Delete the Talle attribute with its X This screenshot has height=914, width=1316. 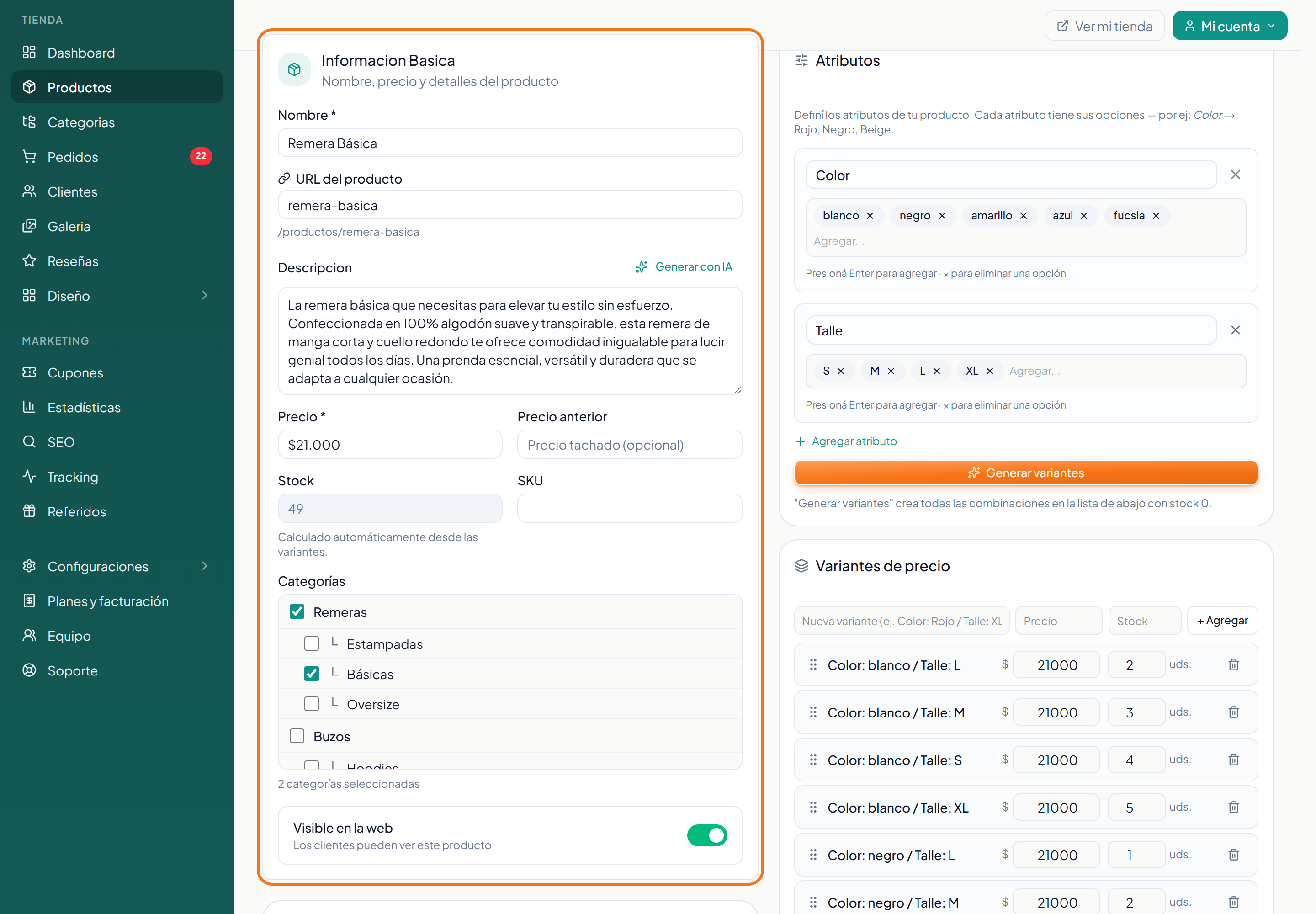coord(1235,330)
